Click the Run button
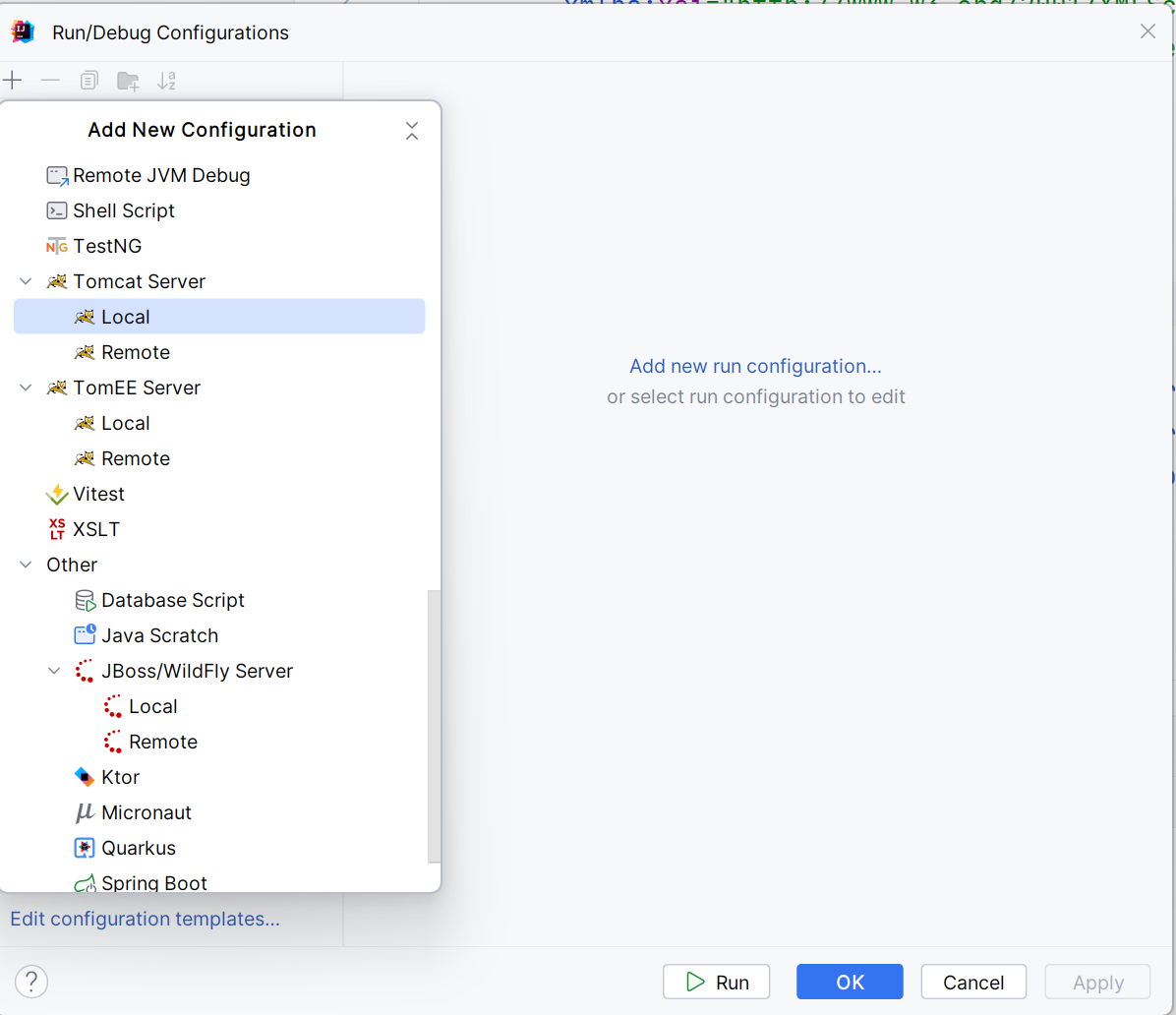The height and width of the screenshot is (1015, 1176). click(716, 982)
